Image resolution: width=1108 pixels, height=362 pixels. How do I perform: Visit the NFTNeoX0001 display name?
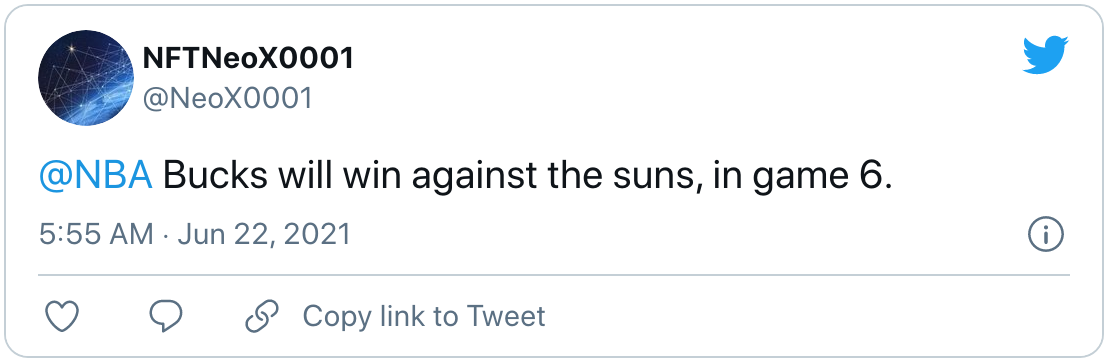click(x=248, y=59)
